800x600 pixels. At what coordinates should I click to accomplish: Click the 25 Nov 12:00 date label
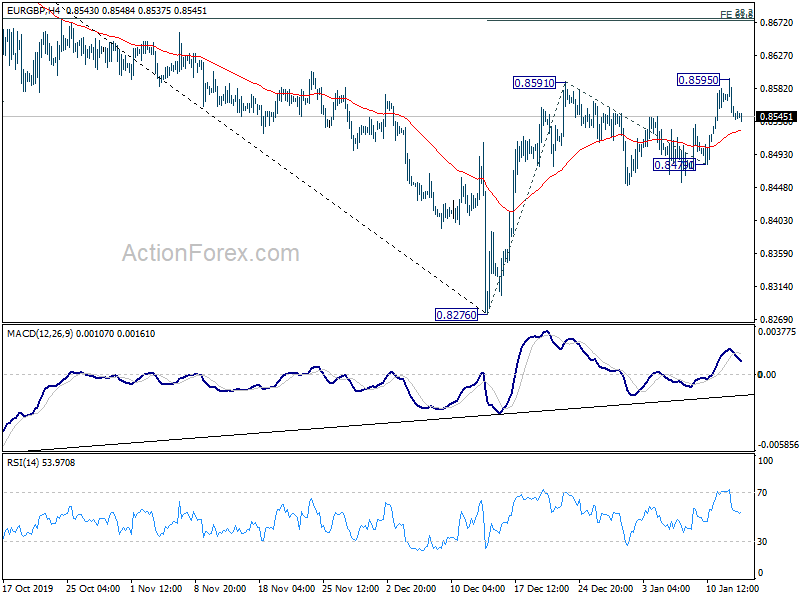[351, 589]
